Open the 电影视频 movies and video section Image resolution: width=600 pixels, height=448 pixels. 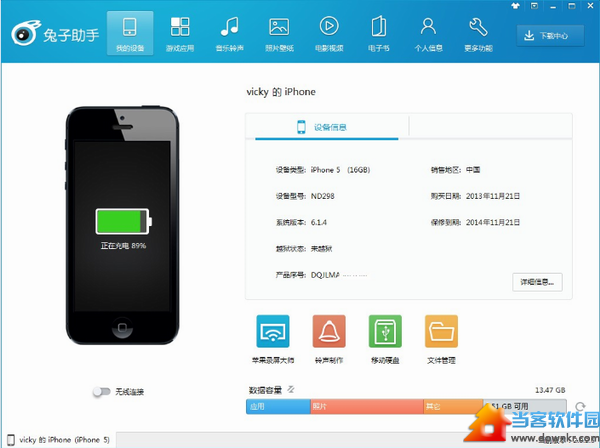(x=329, y=33)
